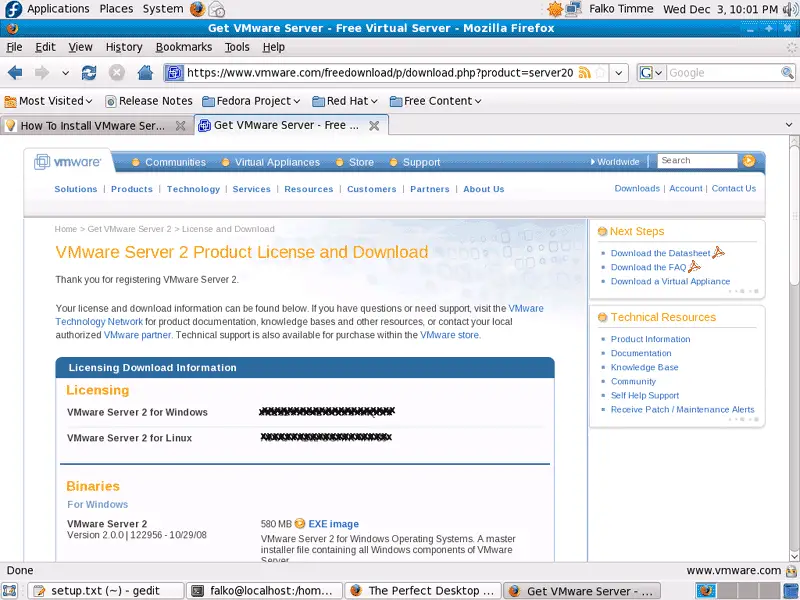The height and width of the screenshot is (600, 800).
Task: Click the Forward arrow navigation button
Action: pyautogui.click(x=42, y=73)
